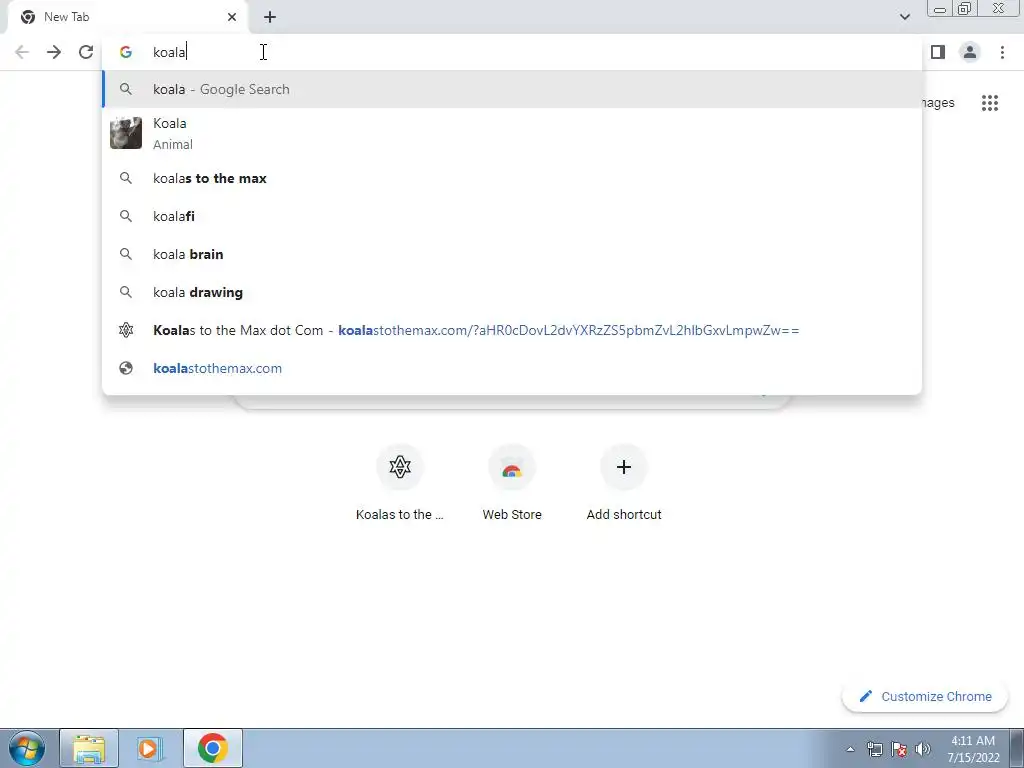Open the tab search dropdown chevron
The image size is (1024, 768).
[904, 17]
